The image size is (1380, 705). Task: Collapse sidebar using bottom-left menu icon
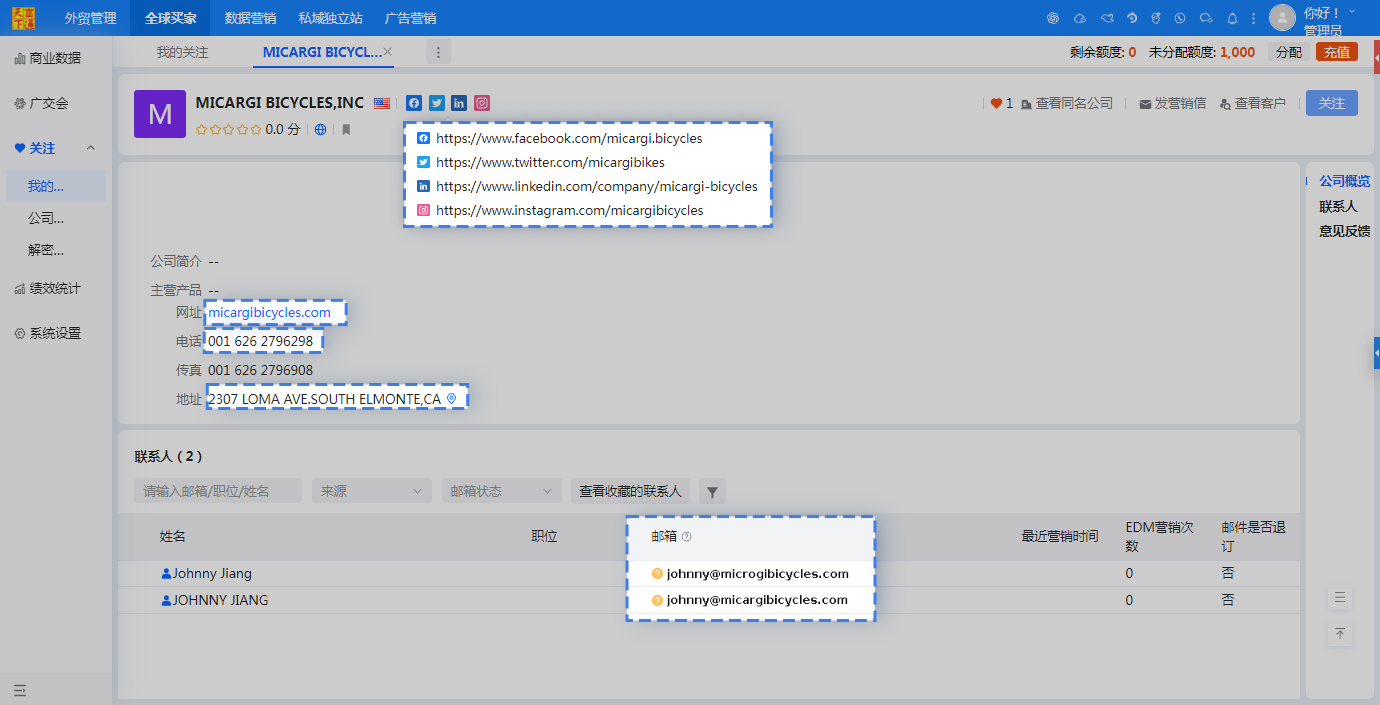(x=19, y=690)
